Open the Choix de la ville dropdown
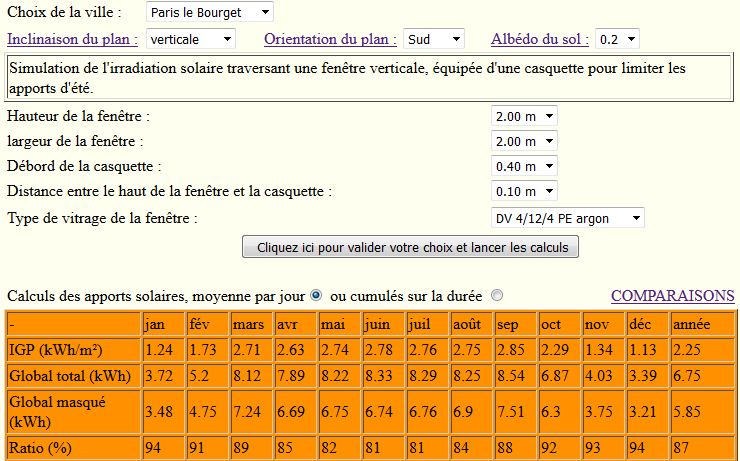 click(x=210, y=12)
